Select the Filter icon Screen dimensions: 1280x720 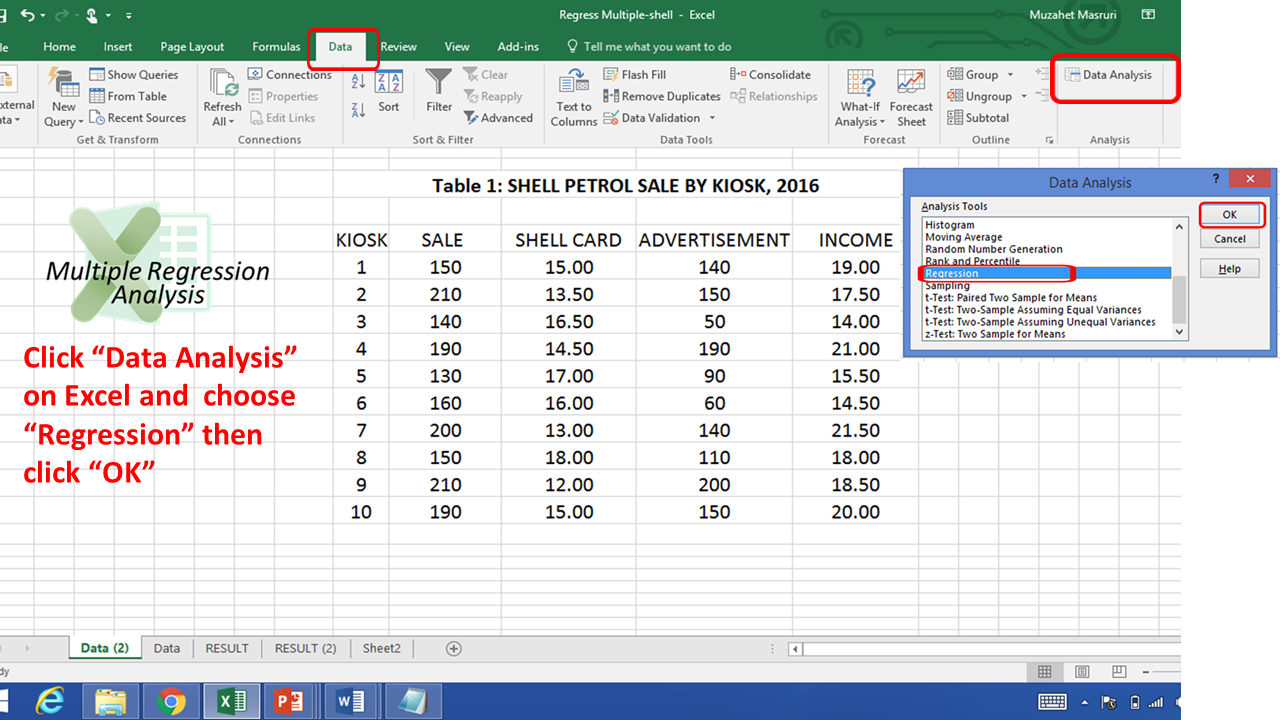[438, 95]
